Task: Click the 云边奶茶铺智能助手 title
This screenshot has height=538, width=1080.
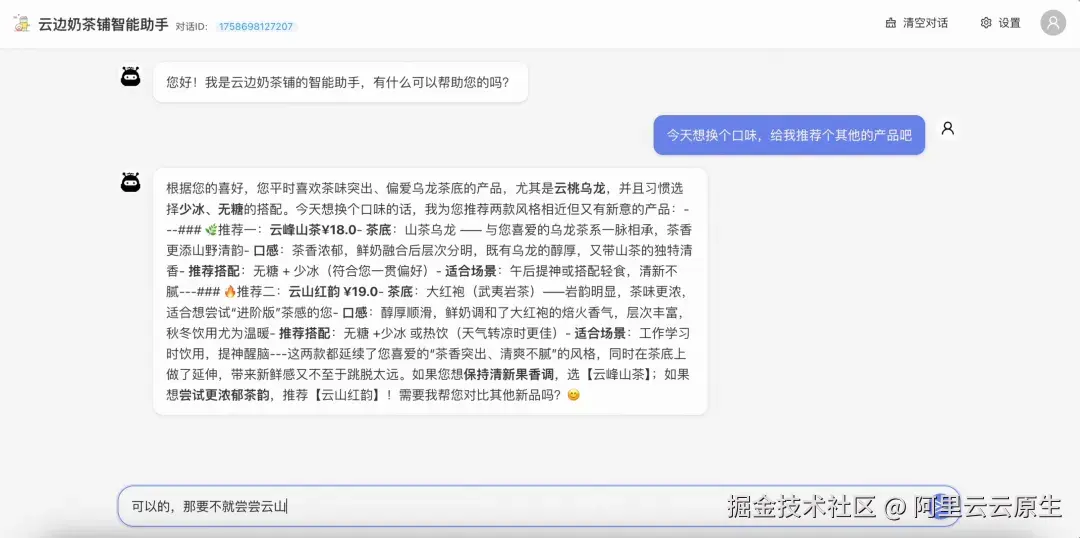Action: click(103, 24)
